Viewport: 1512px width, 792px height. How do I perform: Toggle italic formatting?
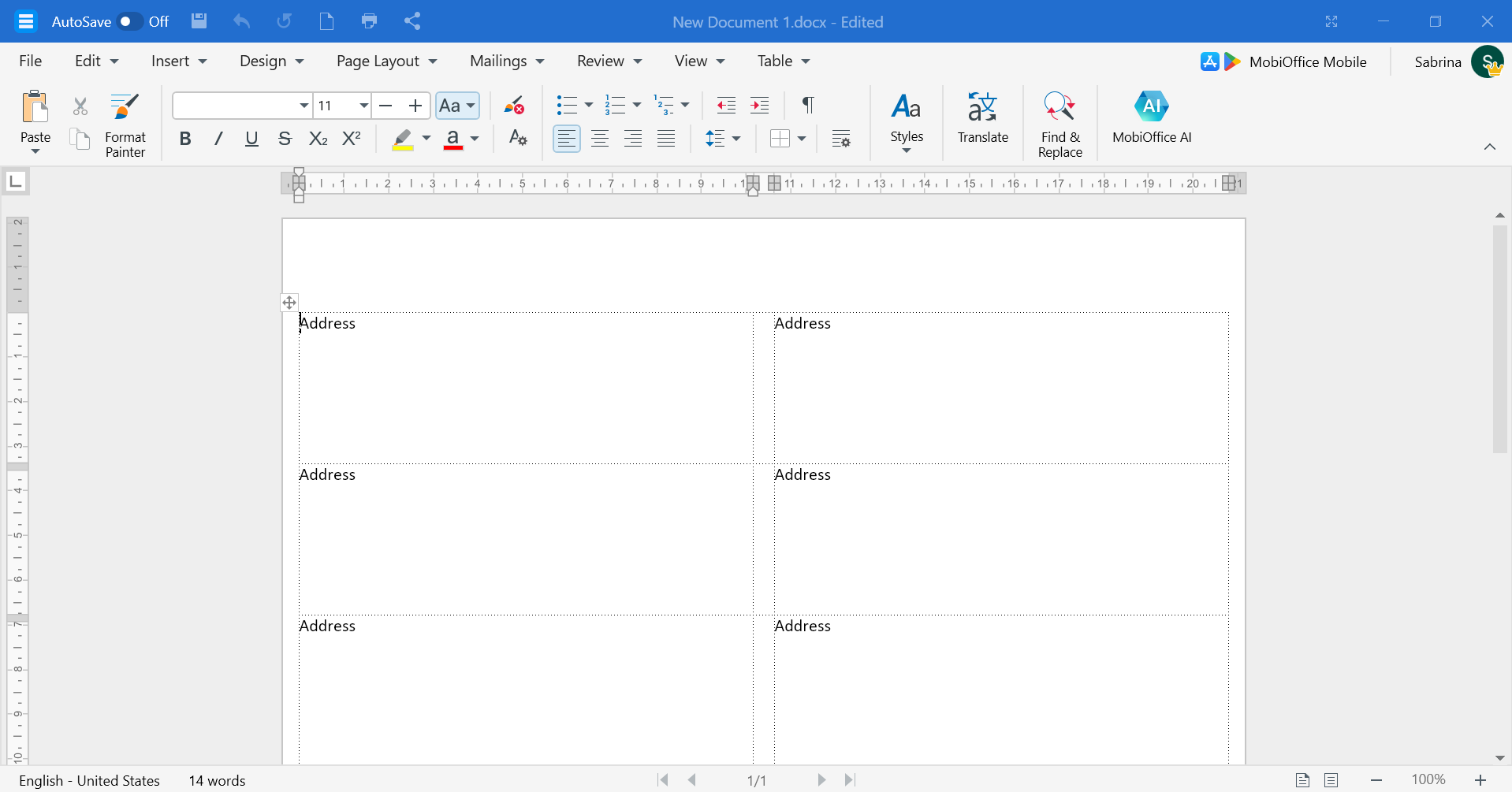tap(218, 139)
